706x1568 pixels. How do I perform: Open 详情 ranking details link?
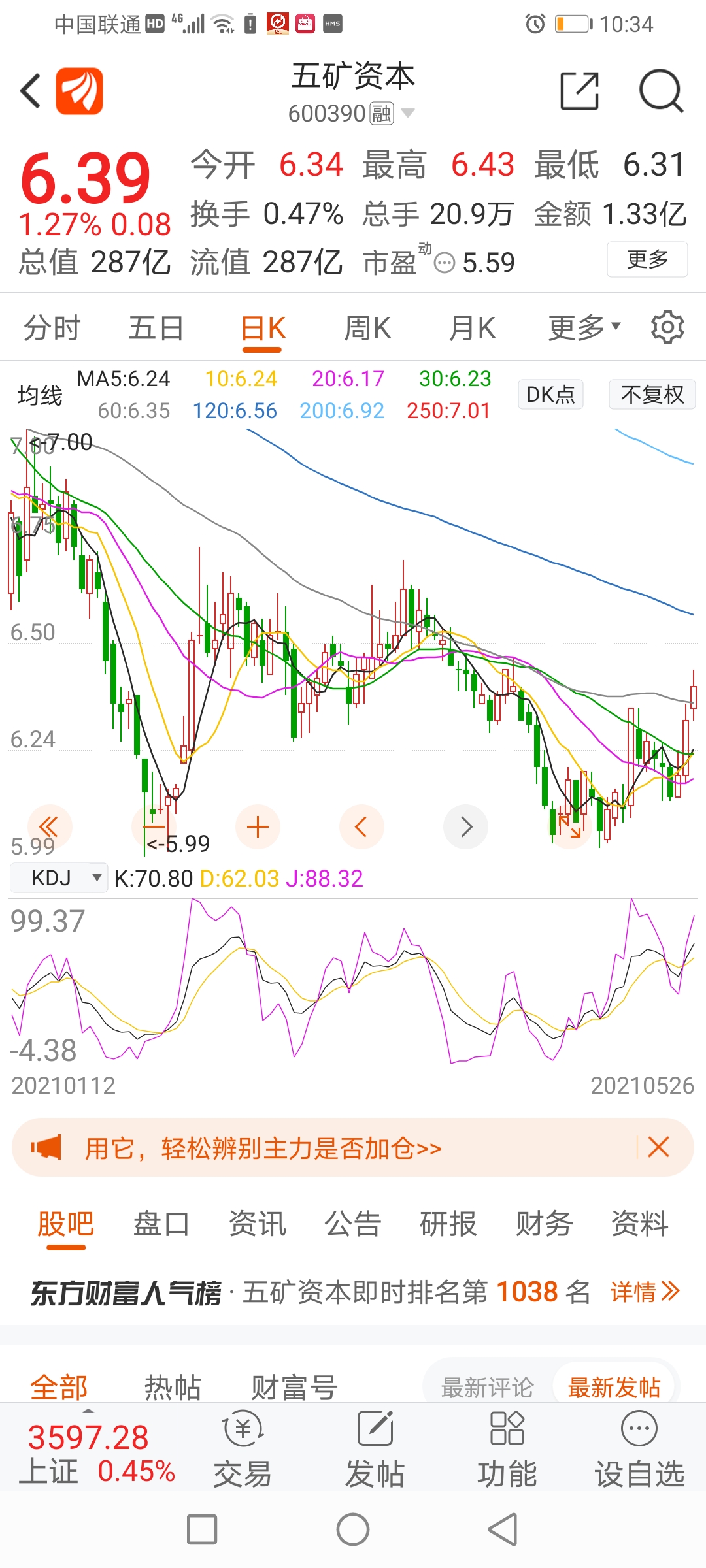point(645,1292)
